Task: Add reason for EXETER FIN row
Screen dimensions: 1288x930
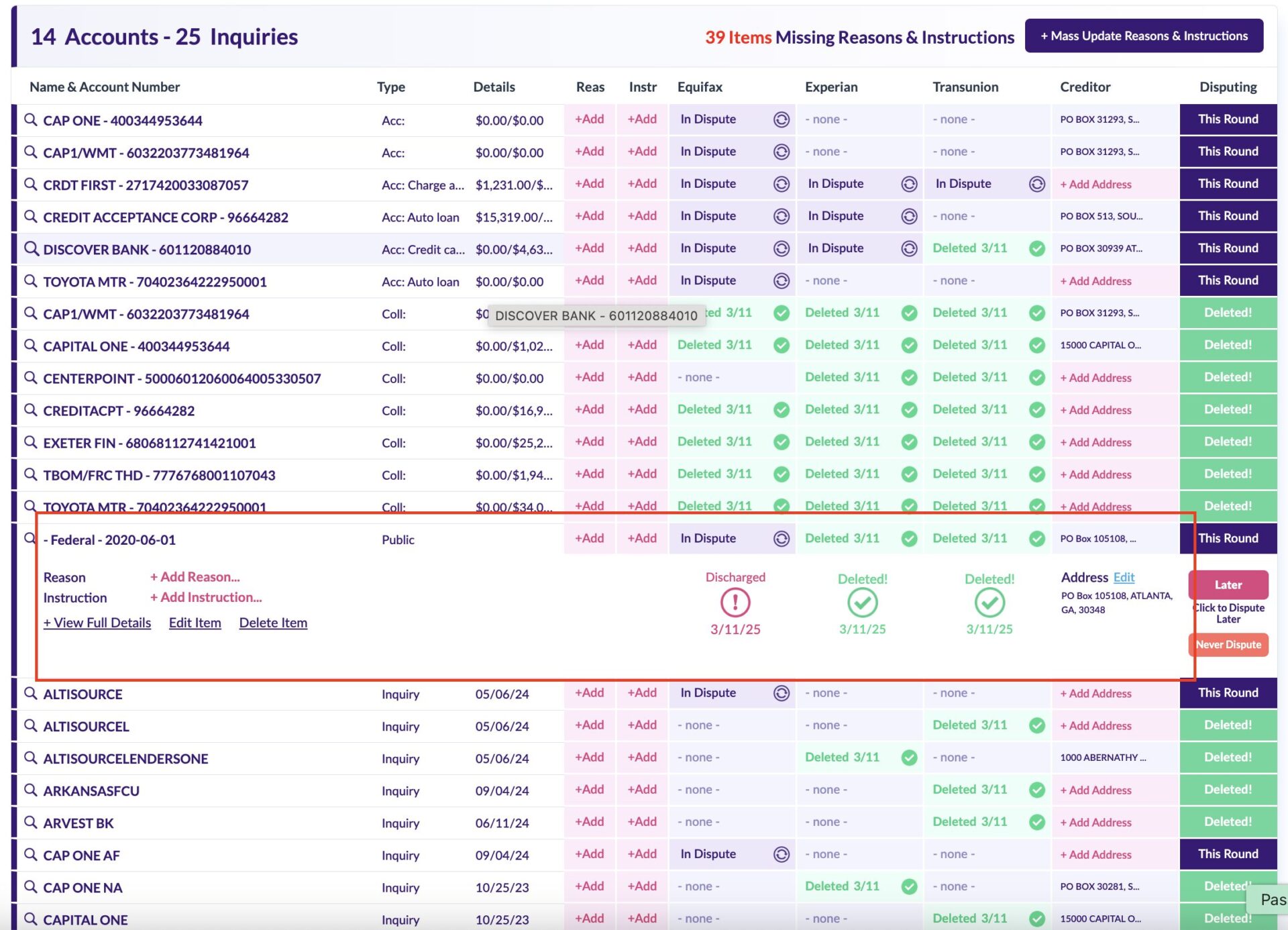Action: point(589,441)
